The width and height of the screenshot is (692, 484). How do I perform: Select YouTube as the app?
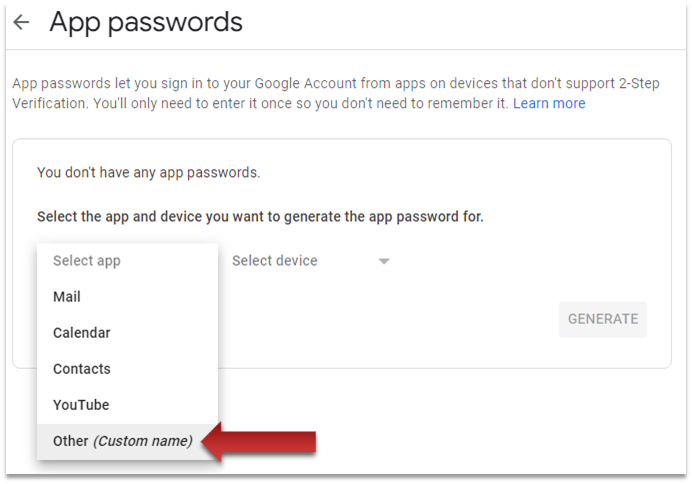click(x=81, y=405)
